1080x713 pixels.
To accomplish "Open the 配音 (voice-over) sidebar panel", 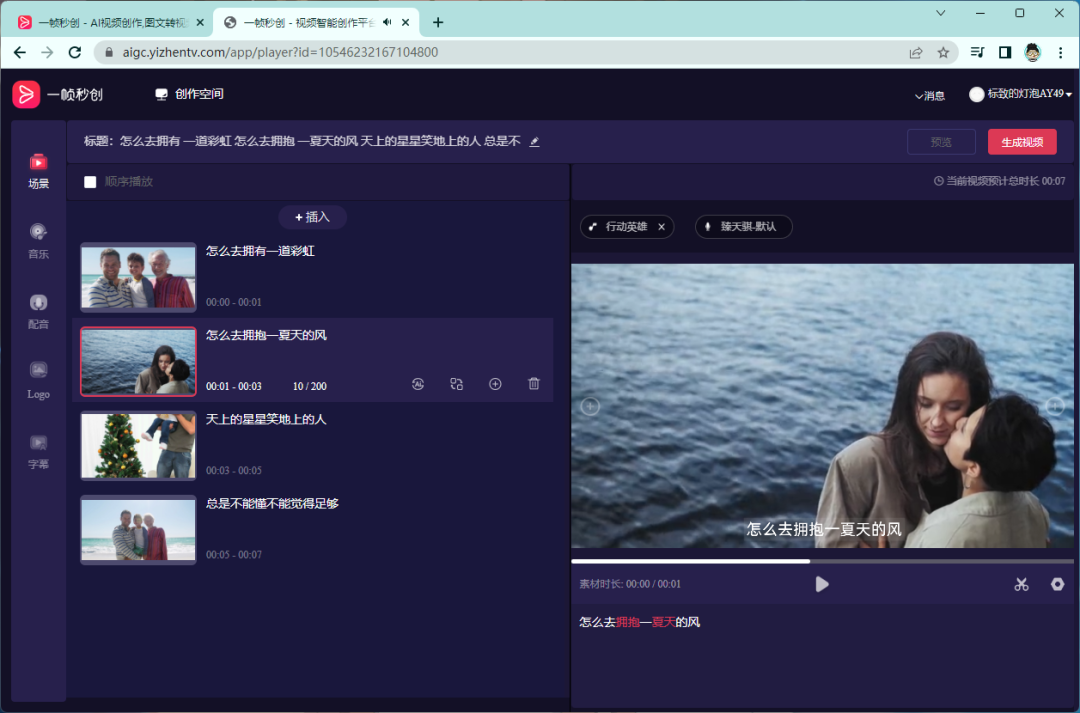I will (38, 310).
